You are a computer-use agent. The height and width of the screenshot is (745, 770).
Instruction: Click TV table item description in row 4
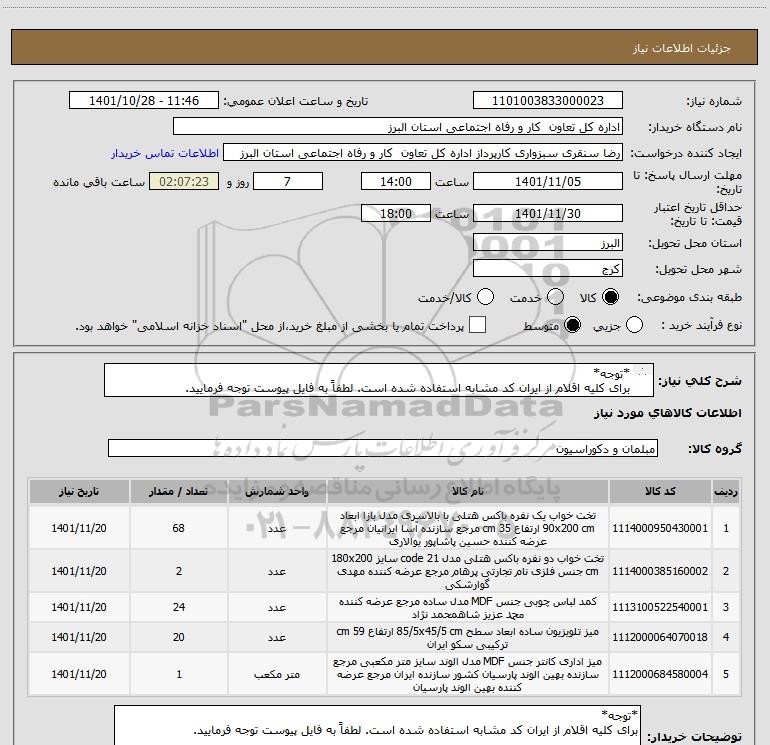(x=468, y=637)
